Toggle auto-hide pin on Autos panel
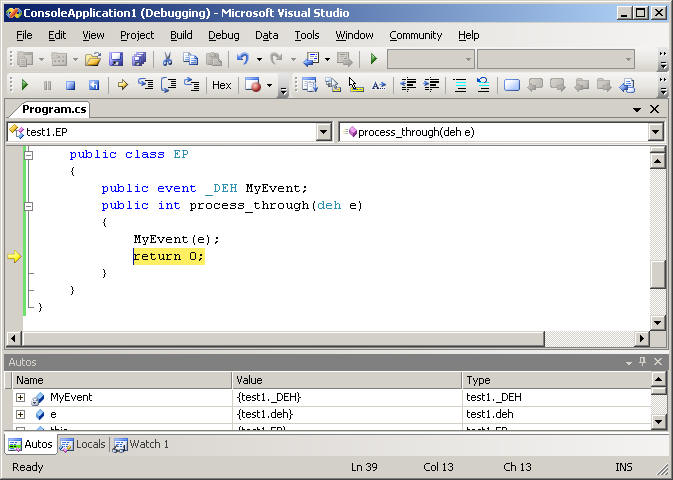Screen dimensions: 673x480 click(643, 362)
